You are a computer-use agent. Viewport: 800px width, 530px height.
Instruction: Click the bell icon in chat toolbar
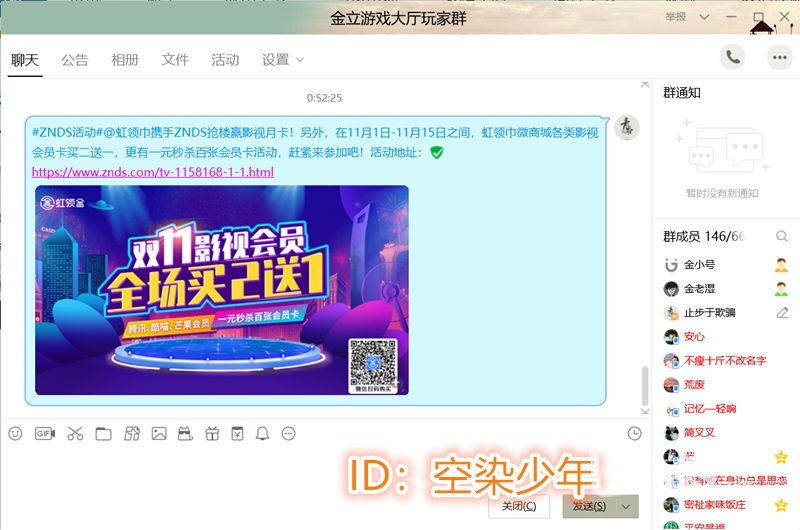pos(262,434)
